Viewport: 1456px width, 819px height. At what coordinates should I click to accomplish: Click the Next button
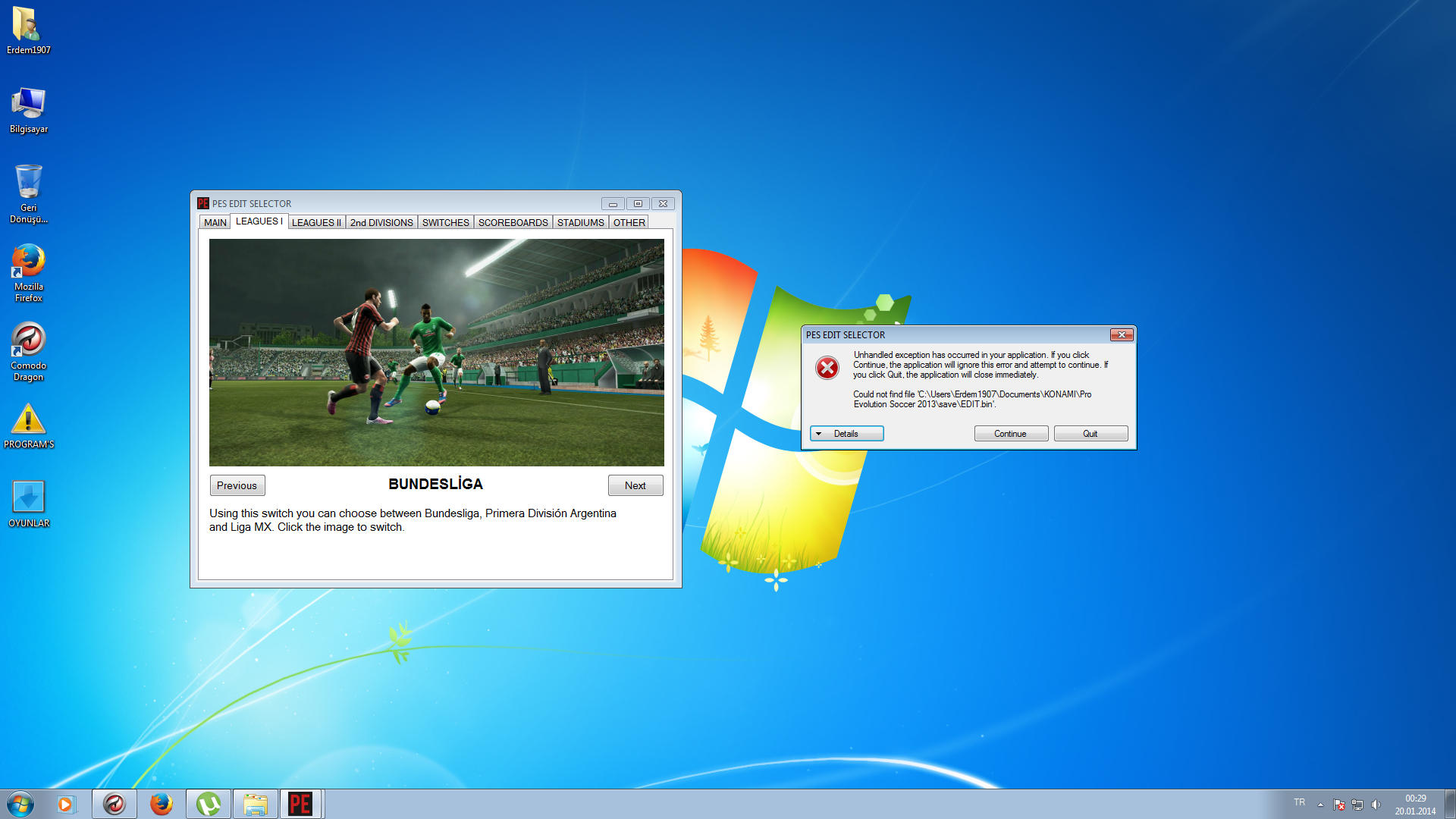(635, 485)
